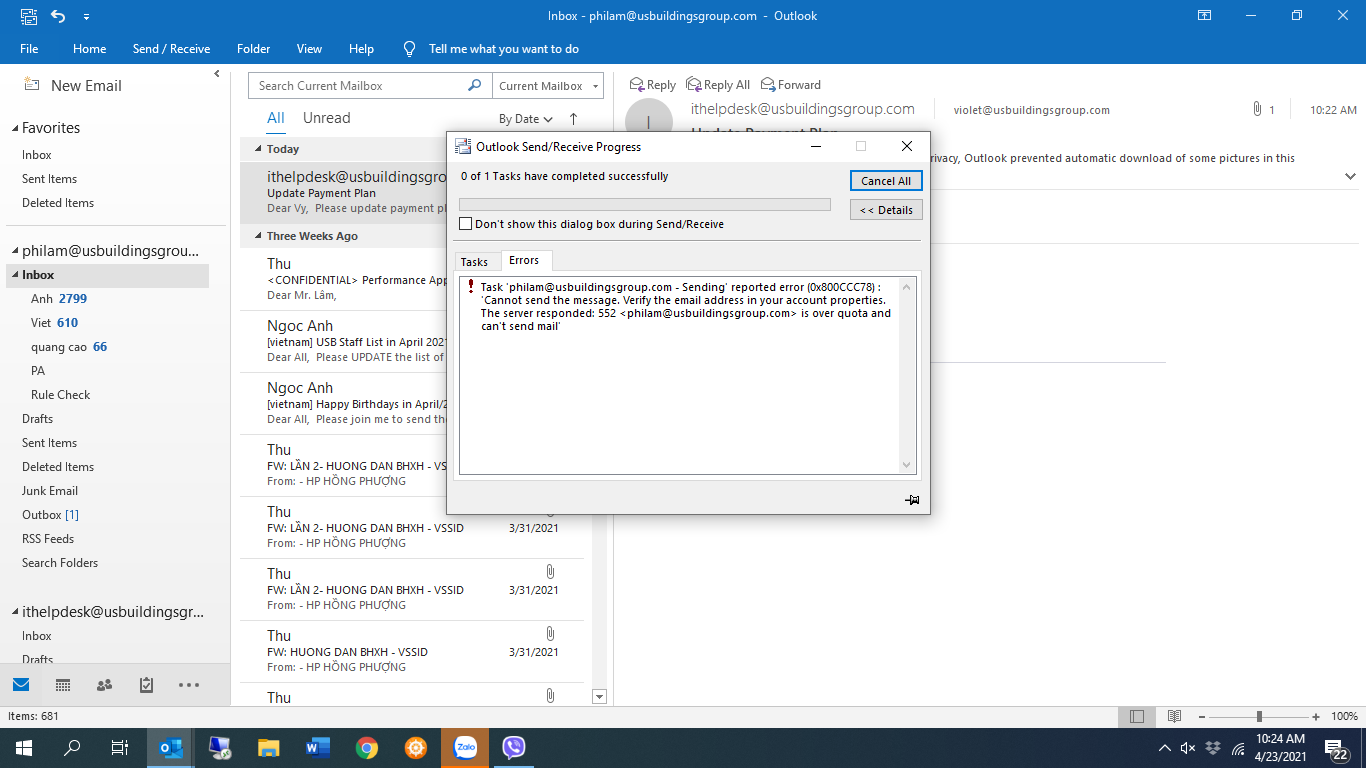1366x768 pixels.
Task: Open the Send / Receive ribbon tab
Action: coord(171,49)
